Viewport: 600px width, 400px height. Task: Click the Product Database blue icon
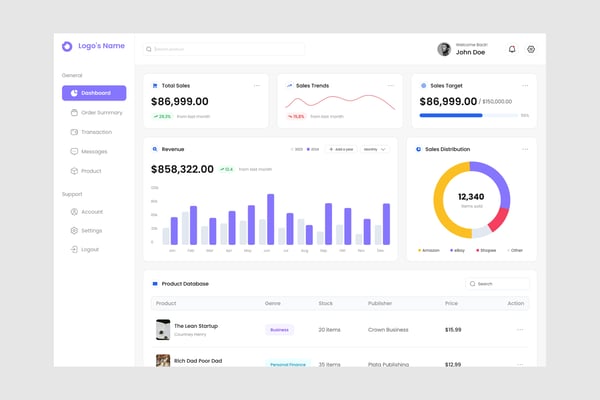pyautogui.click(x=155, y=284)
